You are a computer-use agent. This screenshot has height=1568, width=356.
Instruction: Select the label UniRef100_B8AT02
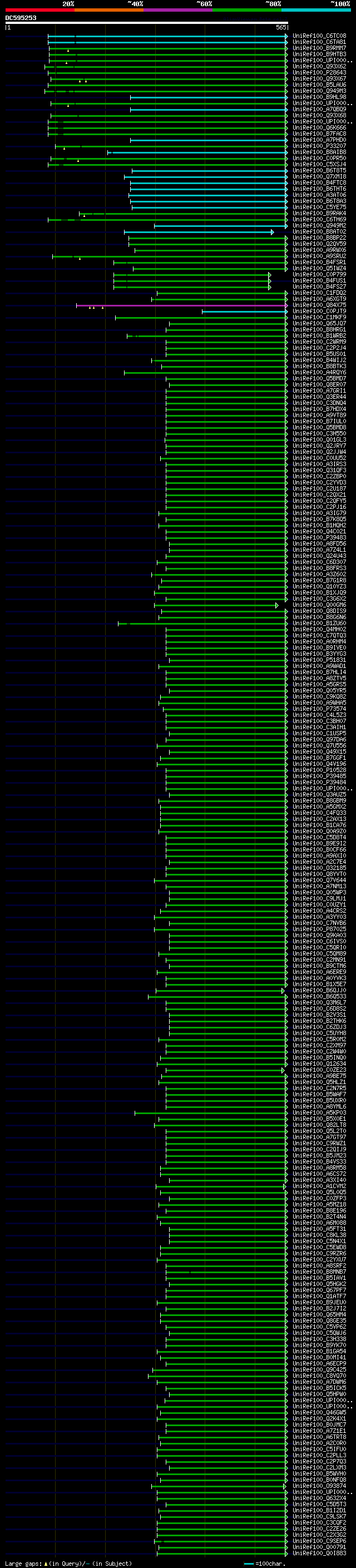point(319,232)
